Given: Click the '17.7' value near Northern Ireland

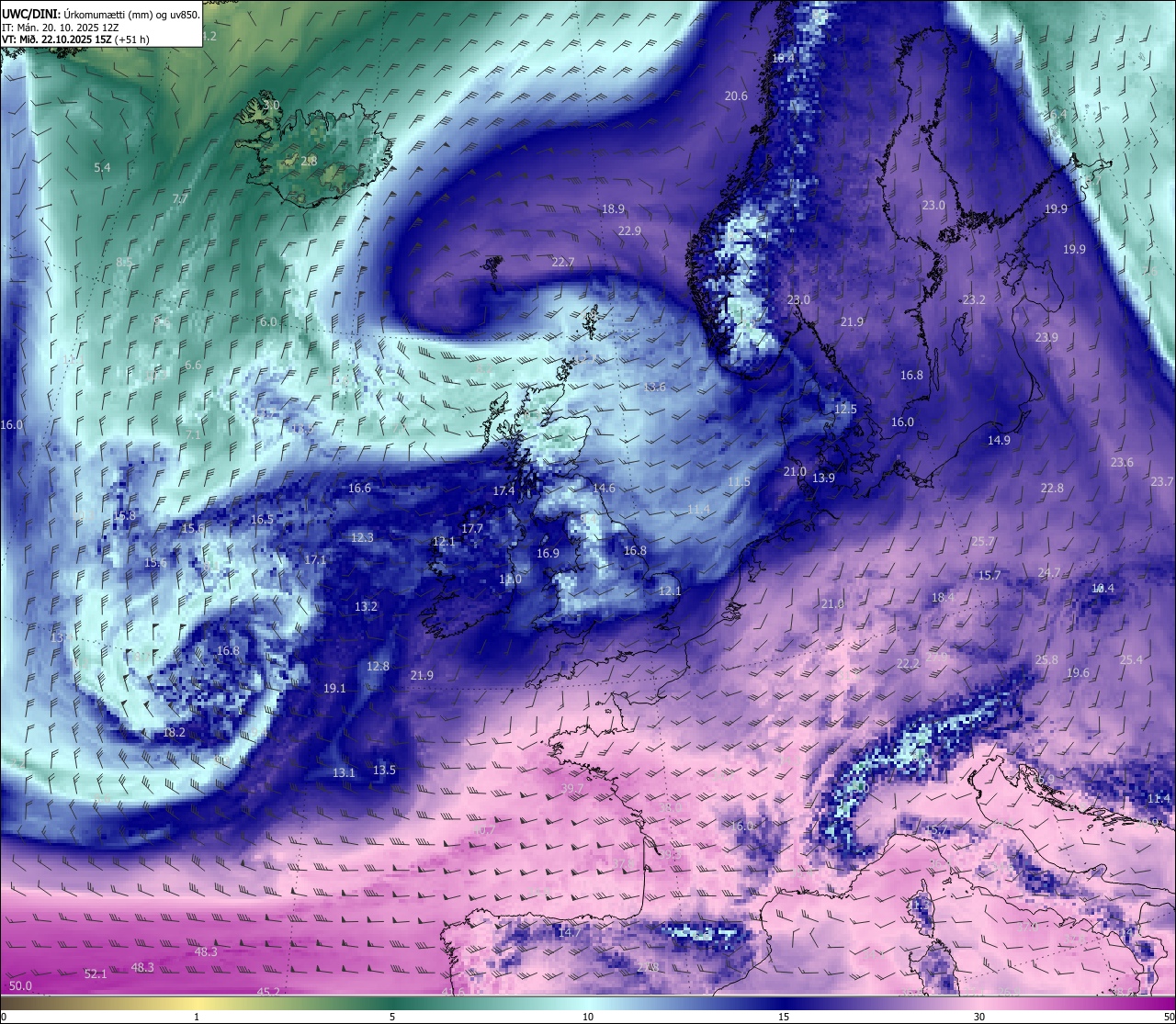Looking at the screenshot, I should click(472, 528).
